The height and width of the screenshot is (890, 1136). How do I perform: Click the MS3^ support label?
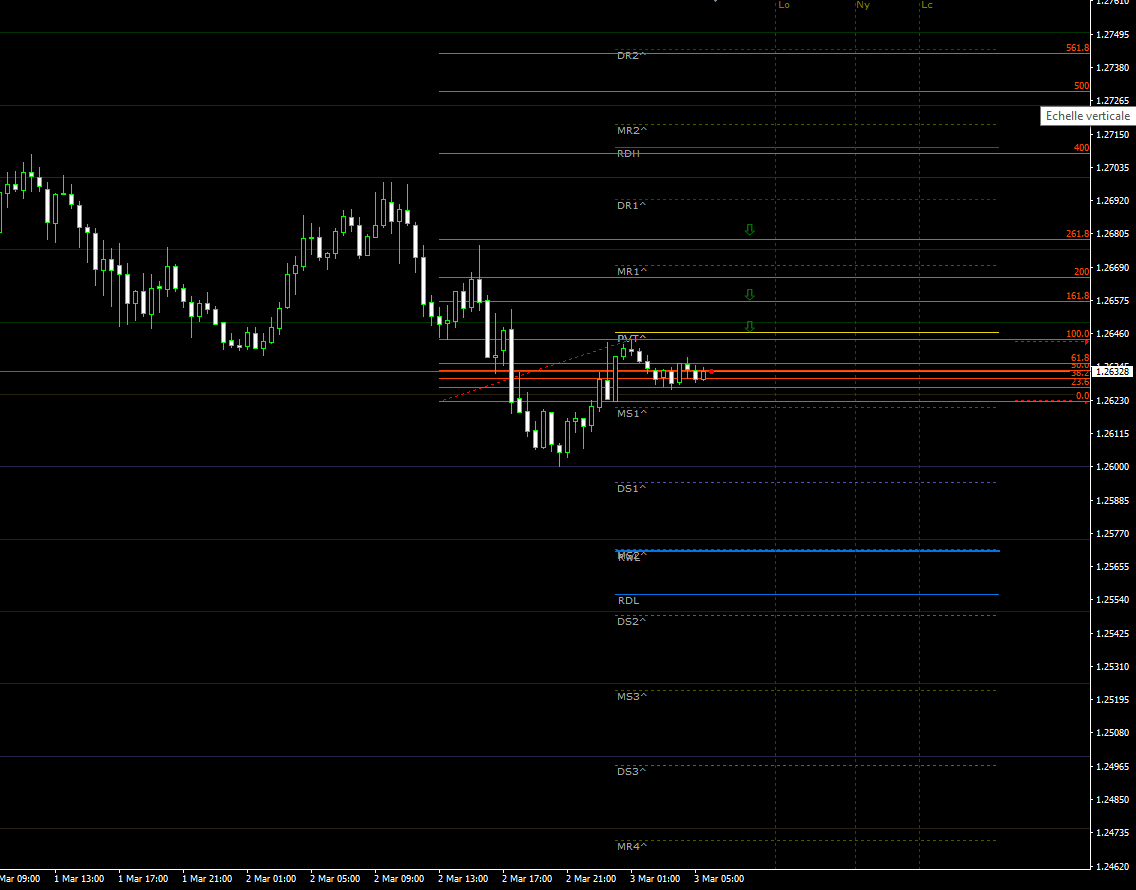pos(631,696)
